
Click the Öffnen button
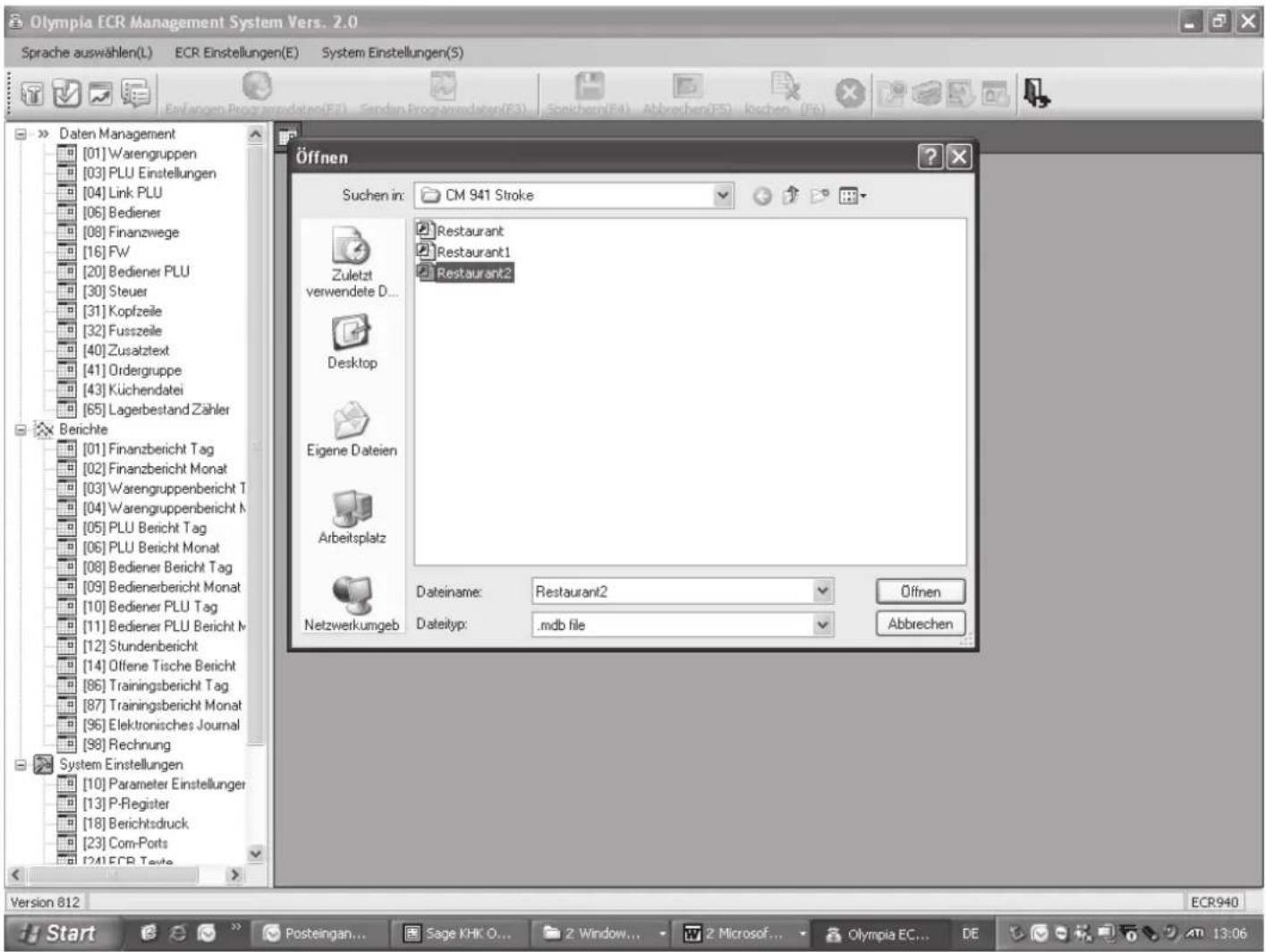tap(920, 591)
